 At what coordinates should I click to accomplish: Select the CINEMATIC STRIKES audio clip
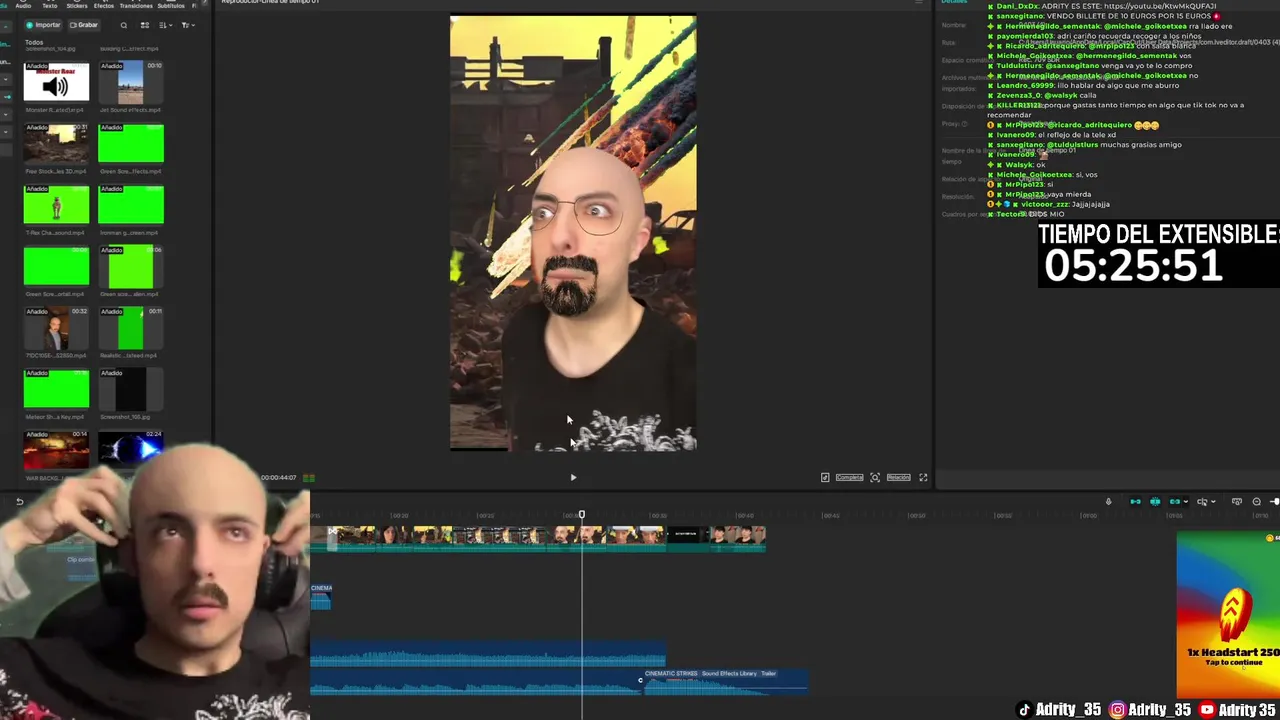[726, 681]
